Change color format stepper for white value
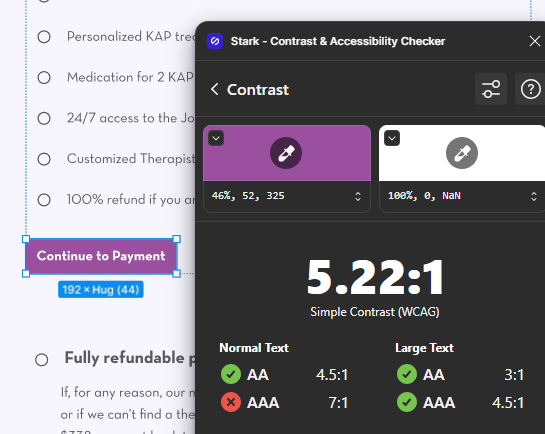Viewport: 545px width, 434px height. [534, 197]
